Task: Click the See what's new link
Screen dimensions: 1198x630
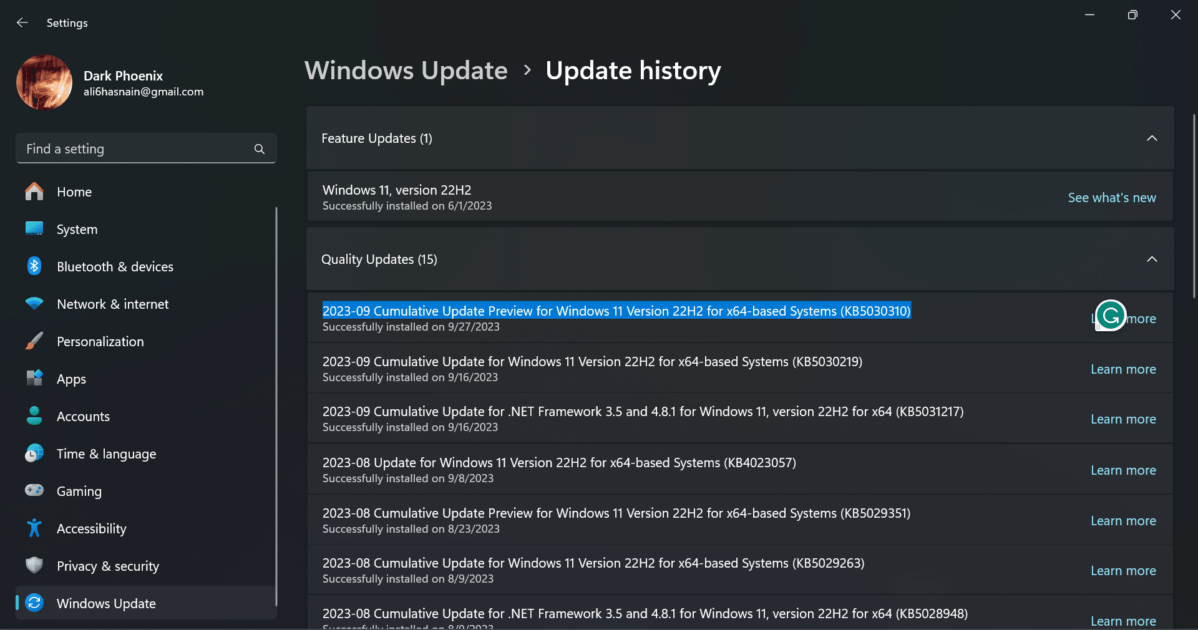Action: [1111, 198]
